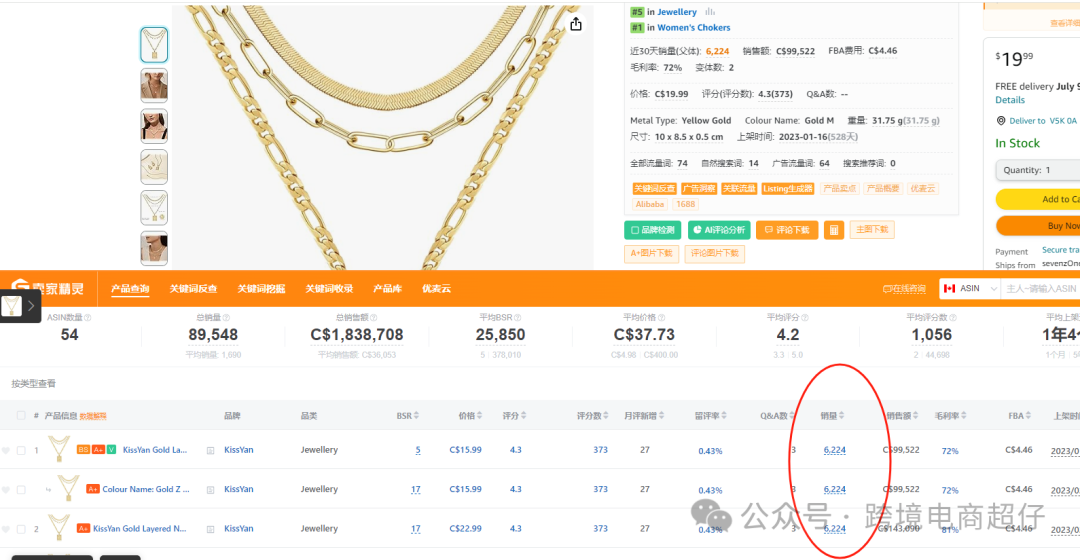The image size is (1080, 560).
Task: Click the Listing生成器 tag
Action: [x=788, y=189]
